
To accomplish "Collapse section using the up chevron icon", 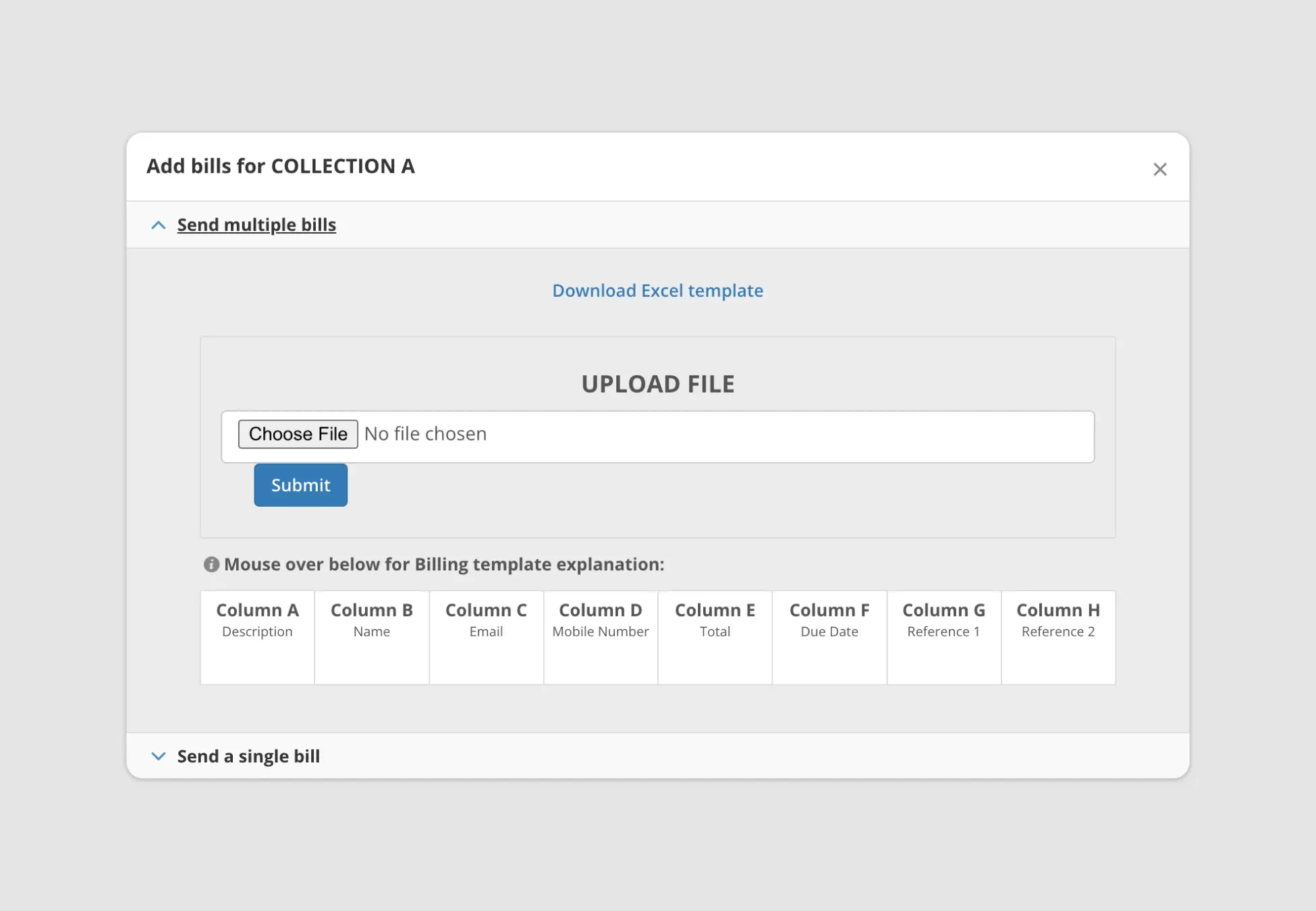I will pyautogui.click(x=158, y=225).
